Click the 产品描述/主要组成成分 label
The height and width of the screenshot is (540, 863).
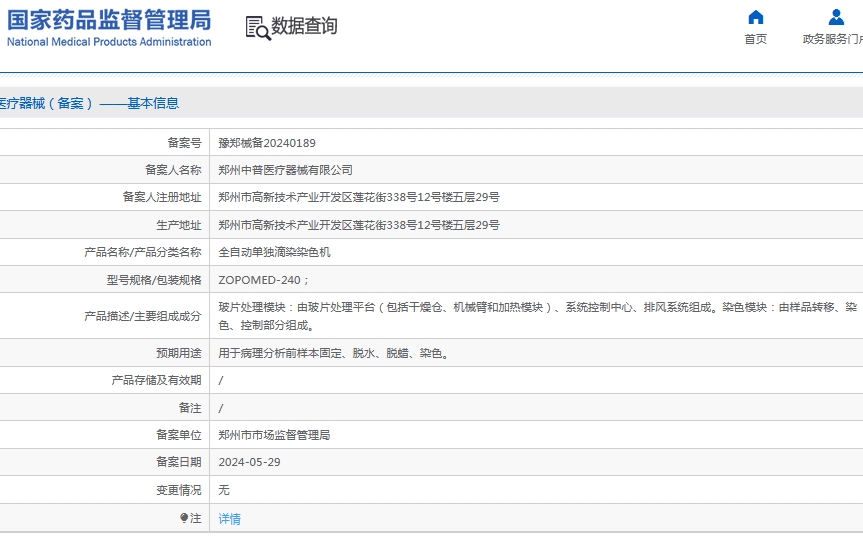tap(143, 316)
